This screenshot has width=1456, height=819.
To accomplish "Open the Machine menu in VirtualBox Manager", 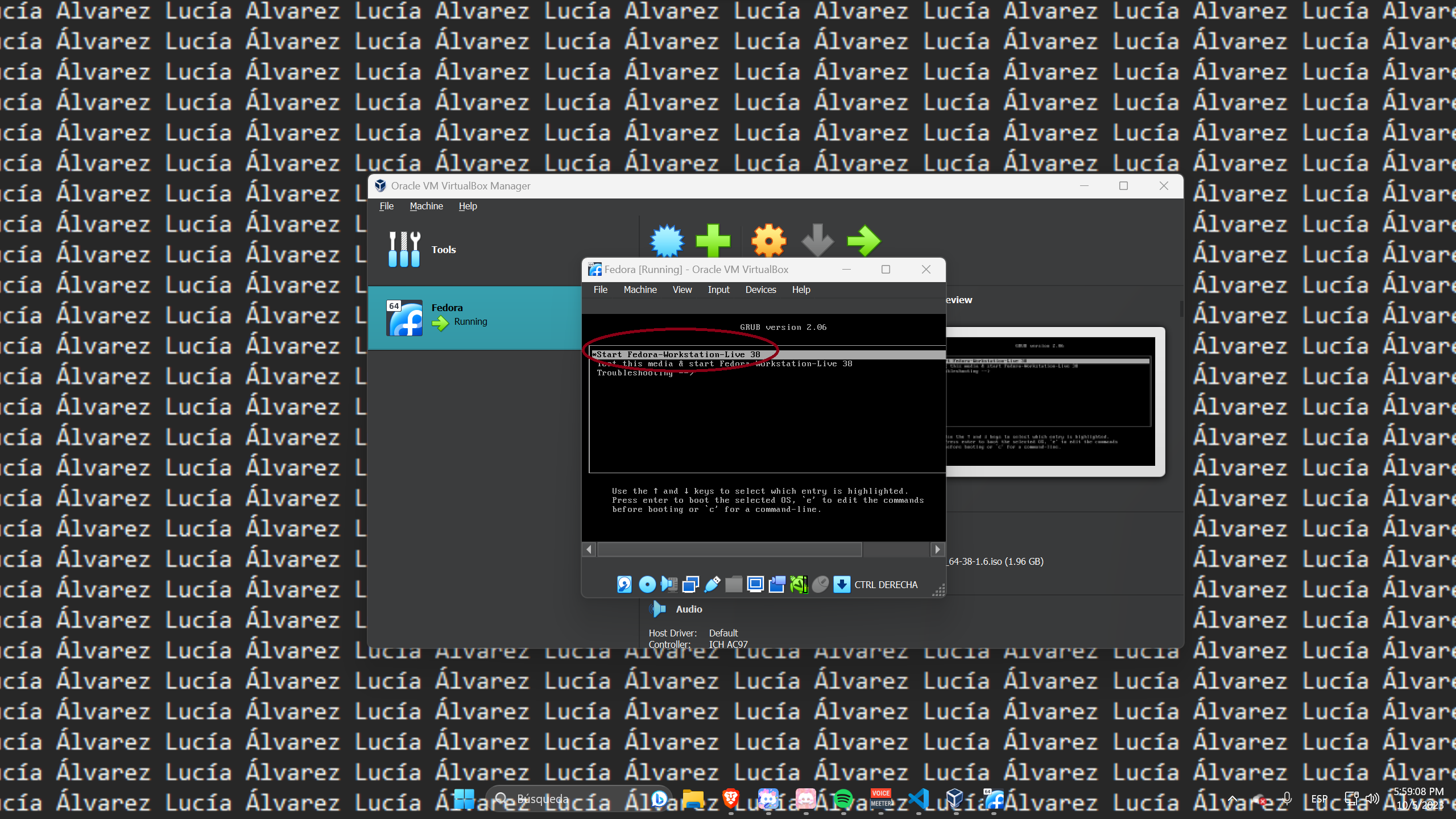I will 426,206.
